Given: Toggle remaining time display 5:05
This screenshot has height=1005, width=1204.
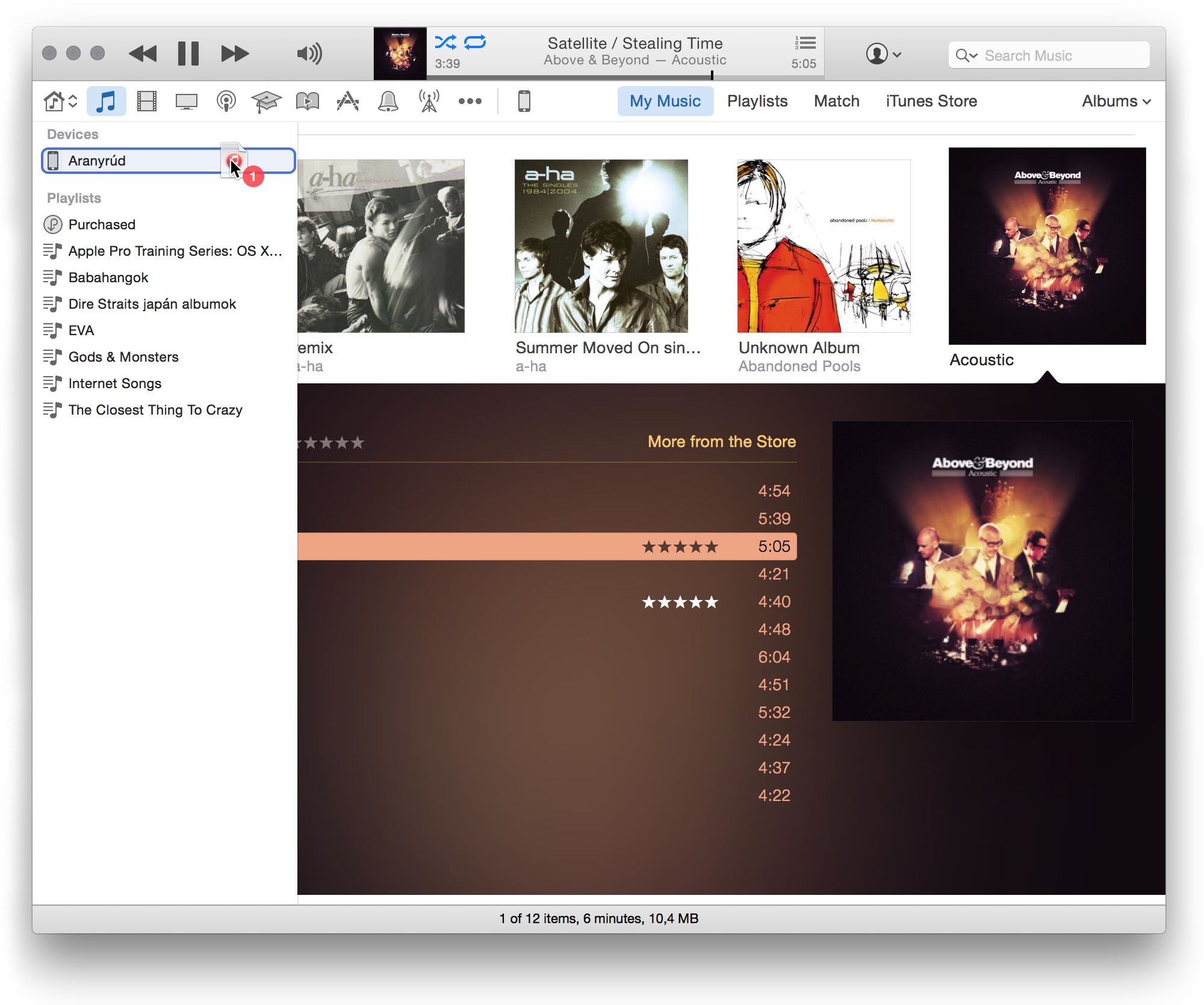Looking at the screenshot, I should point(804,64).
